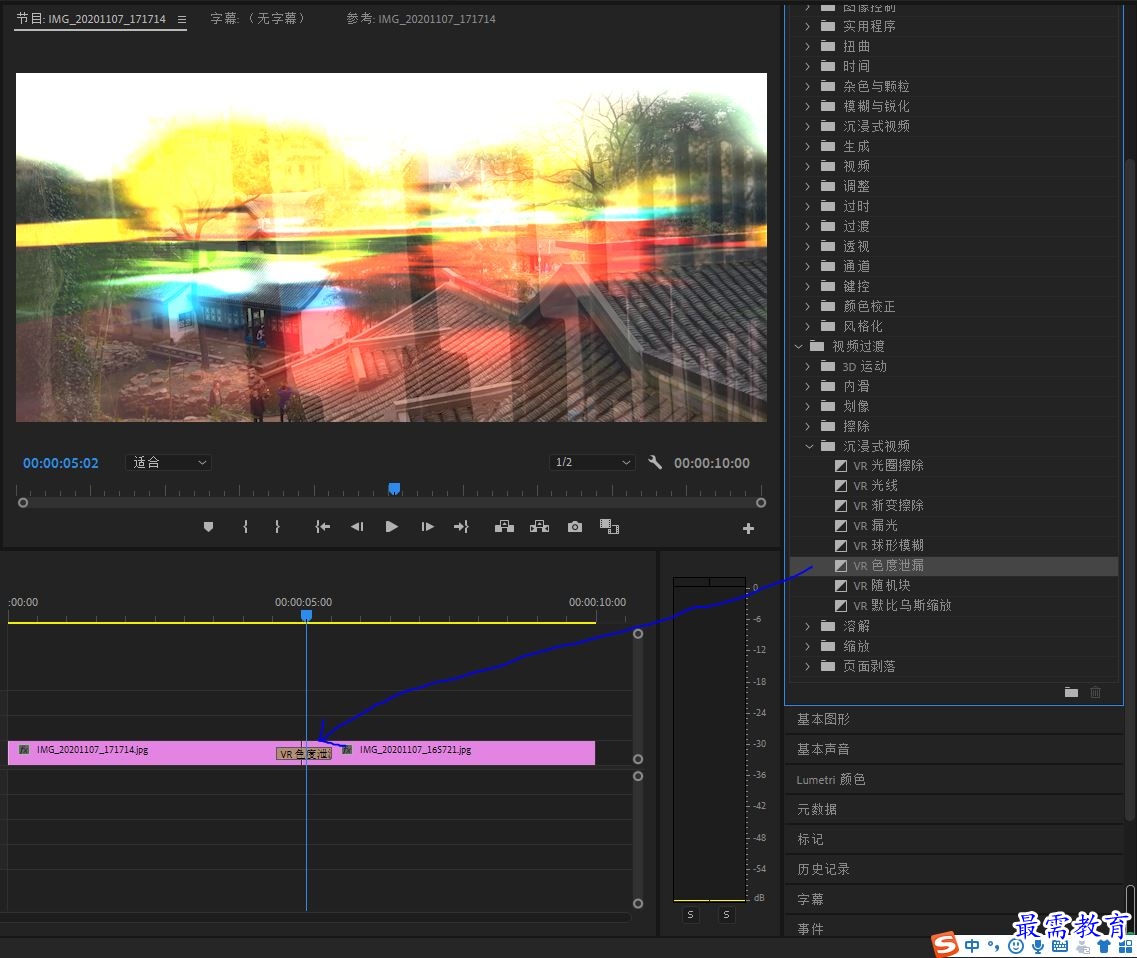This screenshot has width=1137, height=958.
Task: Click the microphone voice input icon
Action: point(1038,946)
